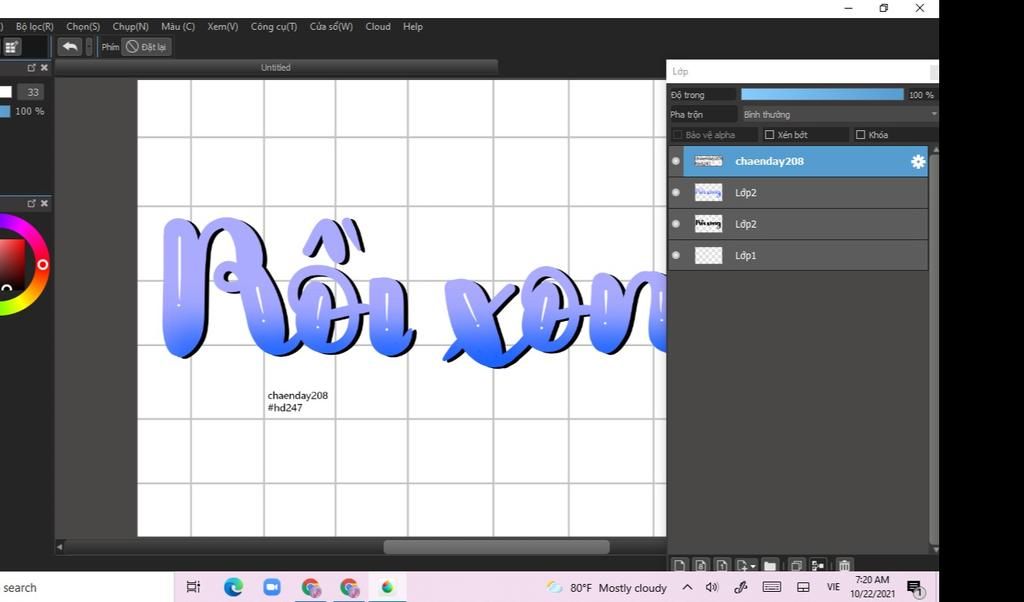The width and height of the screenshot is (1024, 602).
Task: Pick a hue on the color wheel ring
Action: click(x=42, y=264)
